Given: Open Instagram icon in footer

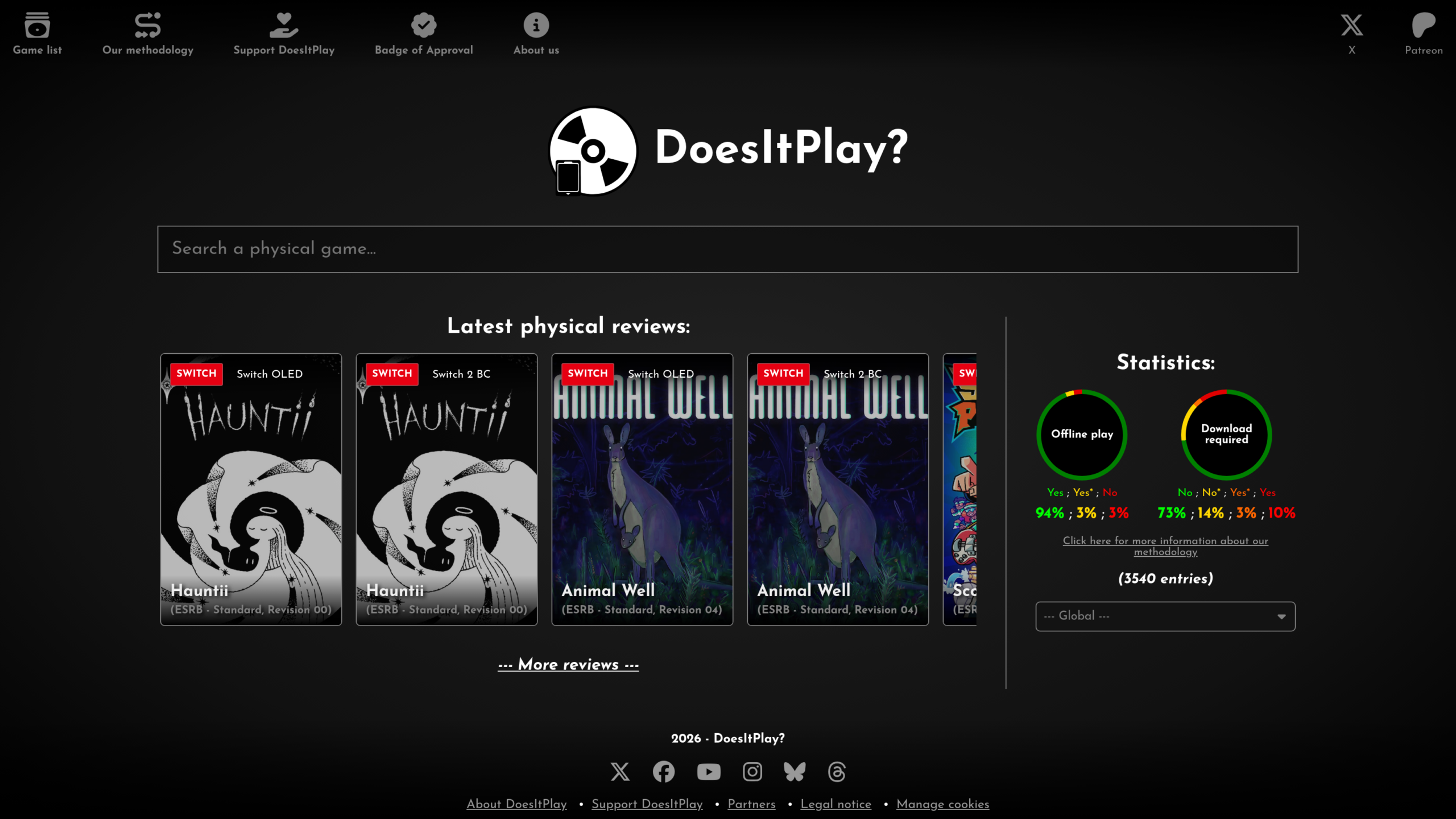Looking at the screenshot, I should 752,772.
